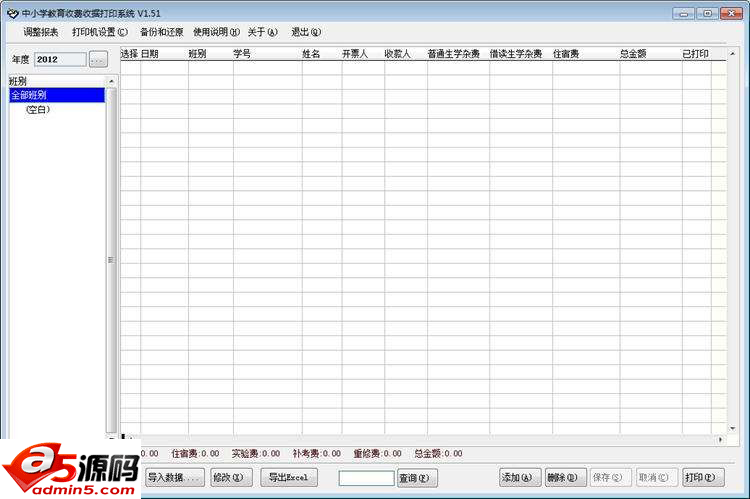This screenshot has width=750, height=499.
Task: Click the 开票人 column header
Action: click(363, 54)
